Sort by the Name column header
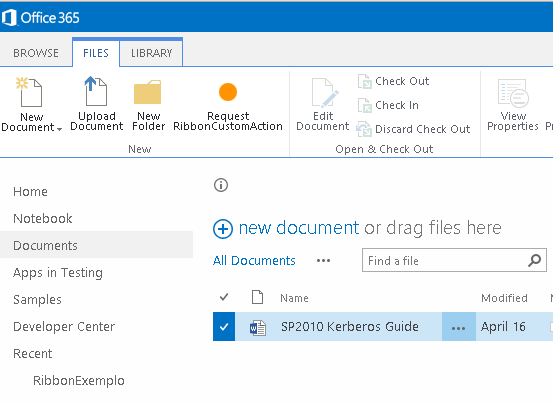 (x=294, y=298)
